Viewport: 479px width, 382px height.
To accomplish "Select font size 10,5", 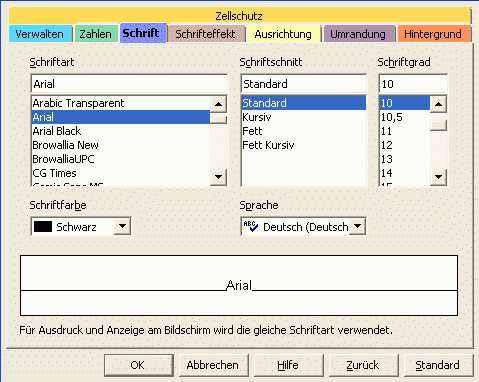I will (405, 117).
